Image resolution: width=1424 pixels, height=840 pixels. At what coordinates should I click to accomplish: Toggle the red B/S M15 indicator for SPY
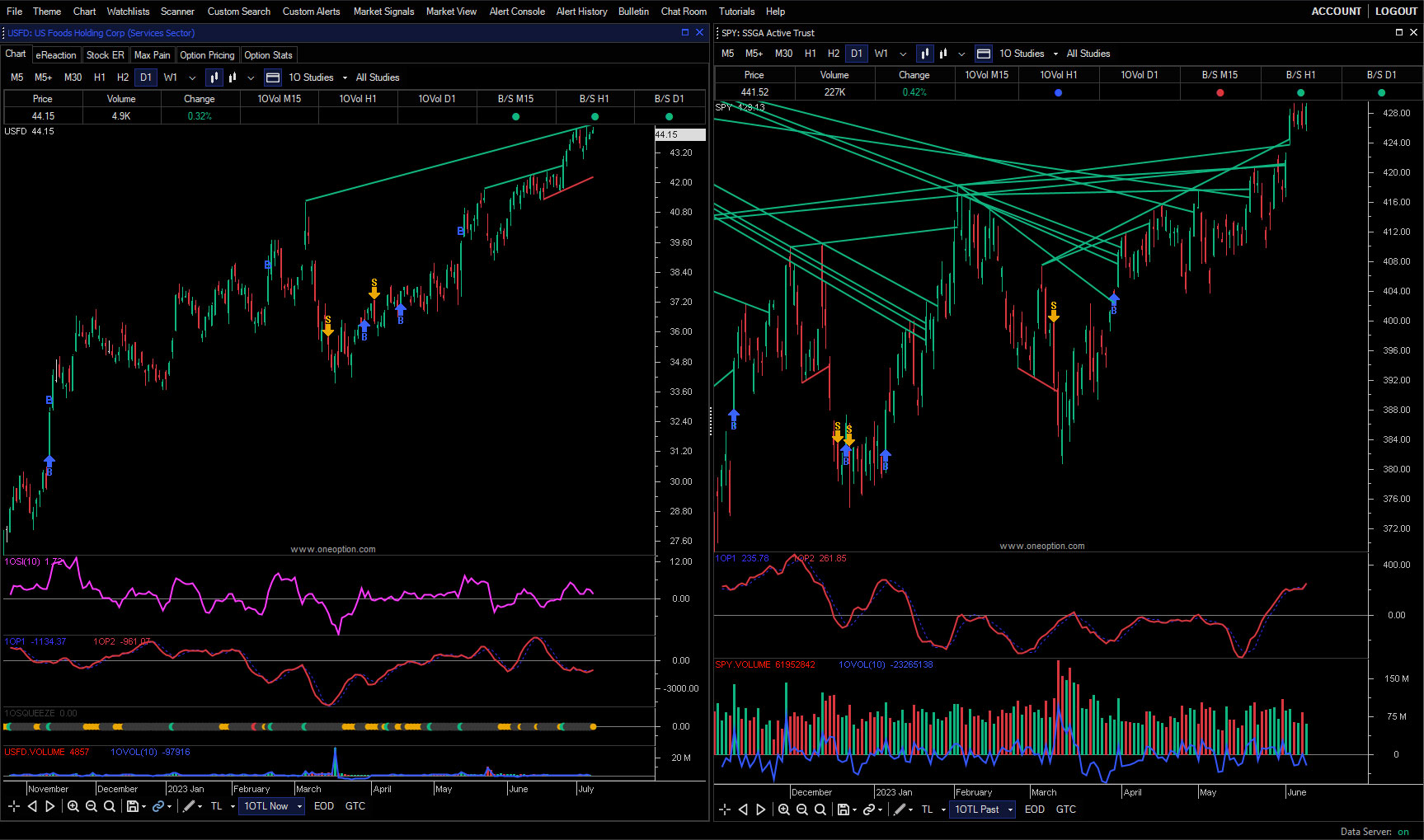click(x=1220, y=93)
